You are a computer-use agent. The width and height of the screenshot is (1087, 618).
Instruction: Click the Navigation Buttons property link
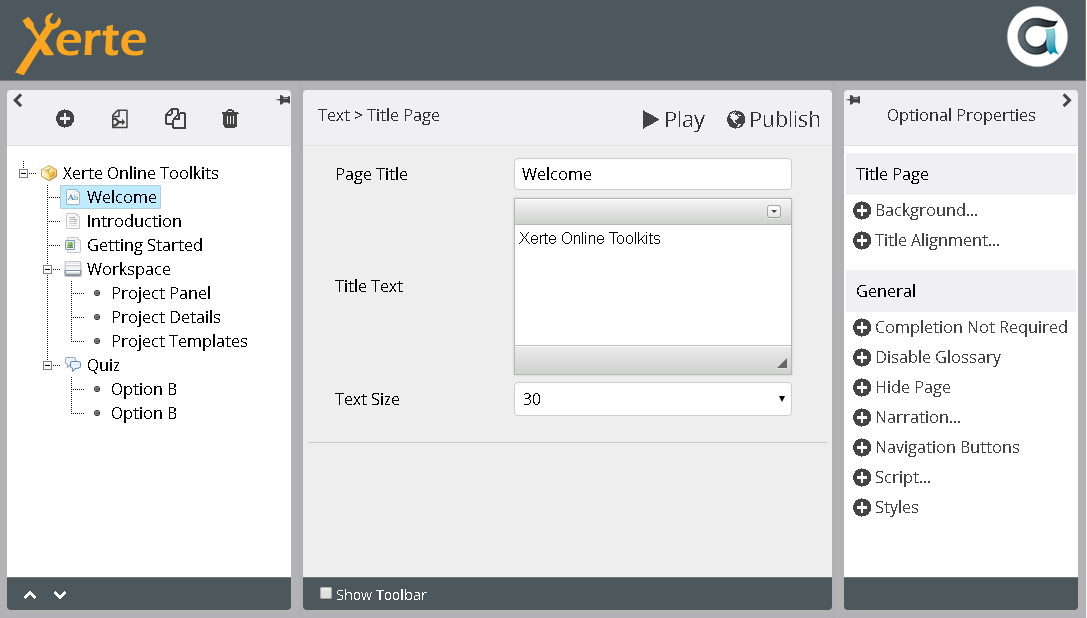click(x=947, y=447)
